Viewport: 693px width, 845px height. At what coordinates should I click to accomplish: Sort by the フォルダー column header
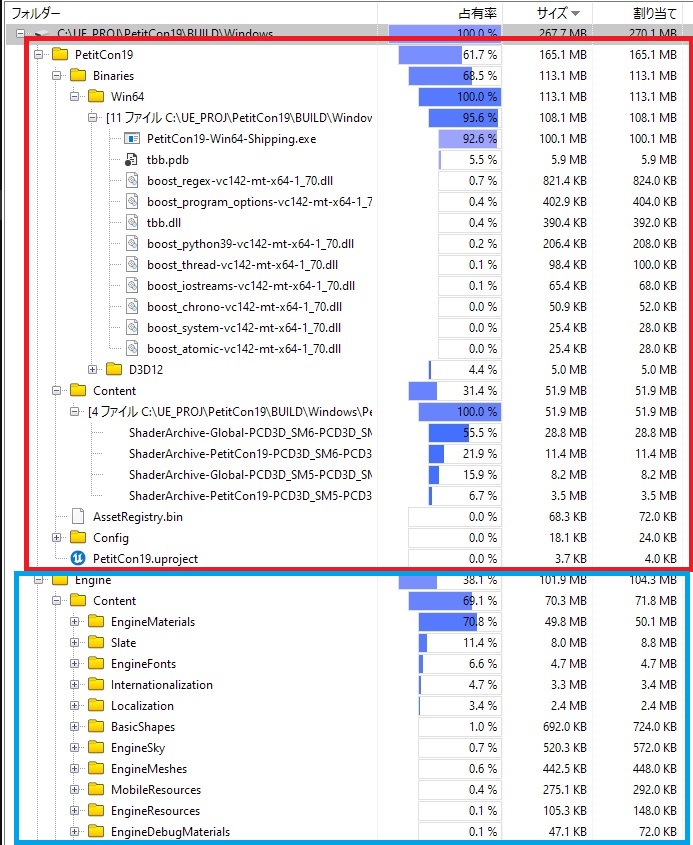[191, 12]
